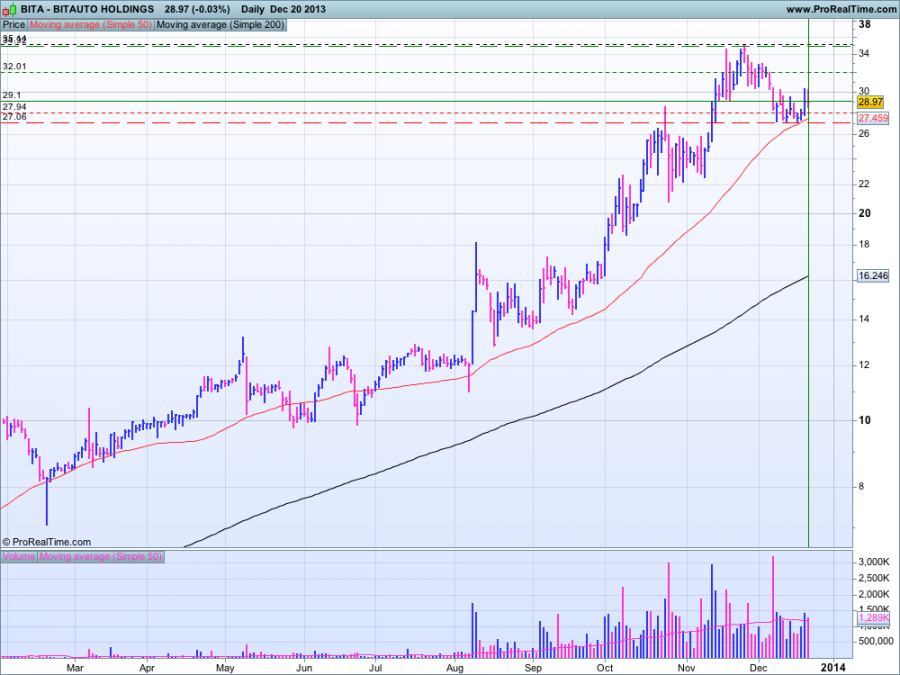Viewport: 900px width, 675px height.
Task: Click the Aug label on time axis
Action: click(455, 668)
